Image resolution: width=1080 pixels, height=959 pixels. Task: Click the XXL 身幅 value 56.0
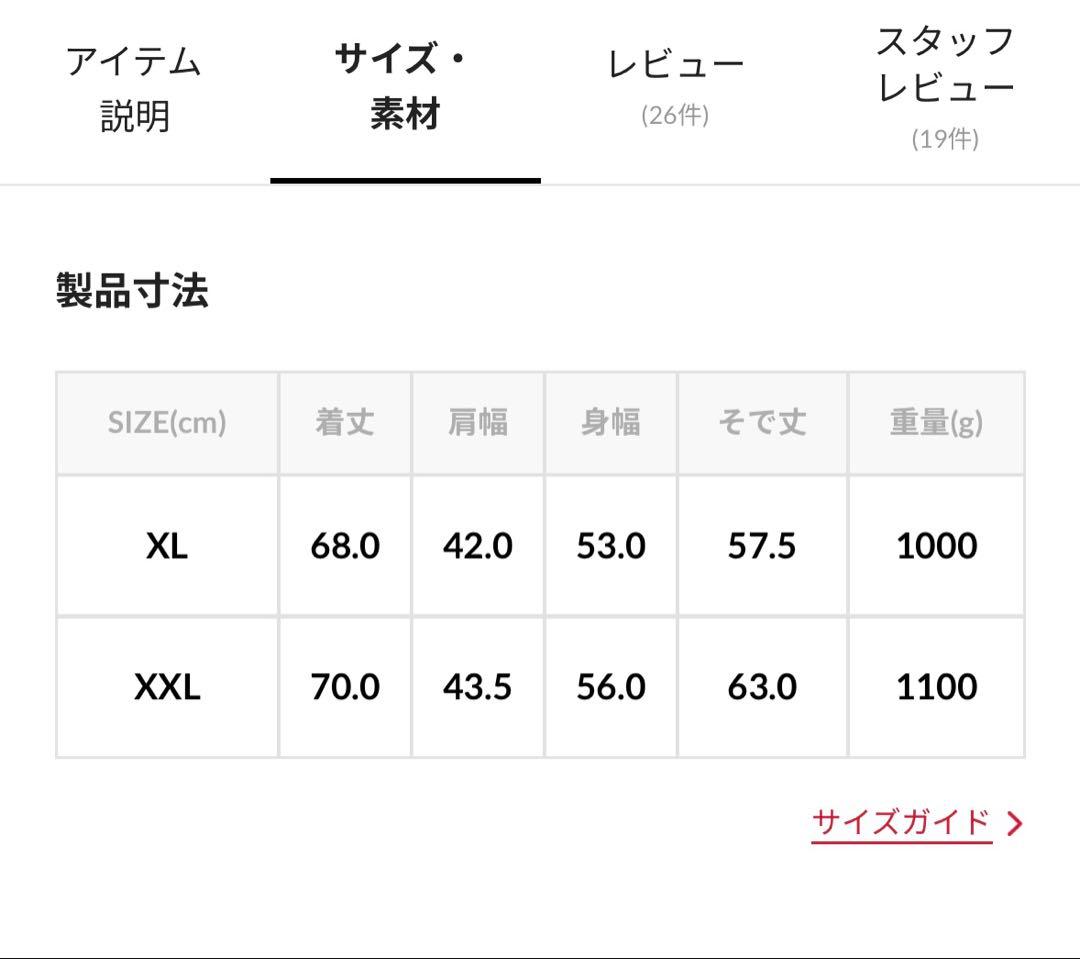click(611, 687)
